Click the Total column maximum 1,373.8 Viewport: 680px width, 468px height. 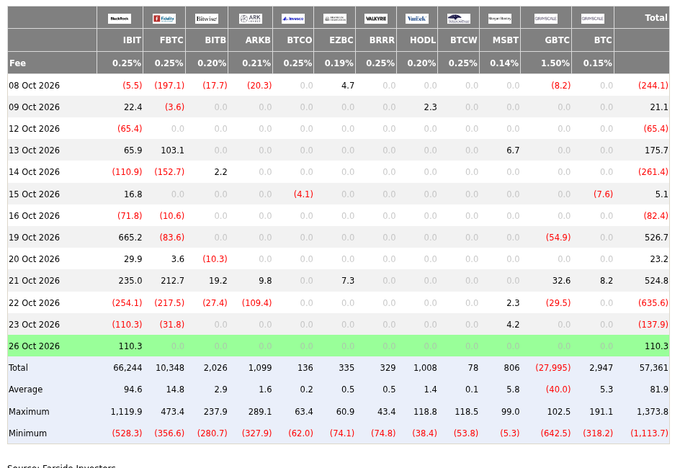click(652, 412)
